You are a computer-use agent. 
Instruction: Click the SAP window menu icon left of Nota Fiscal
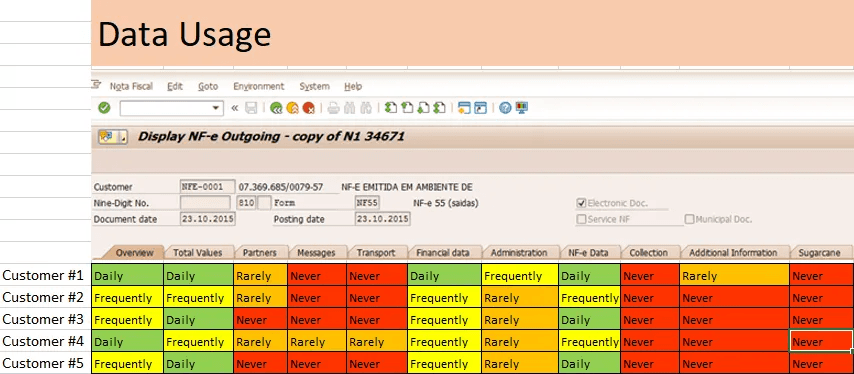97,85
